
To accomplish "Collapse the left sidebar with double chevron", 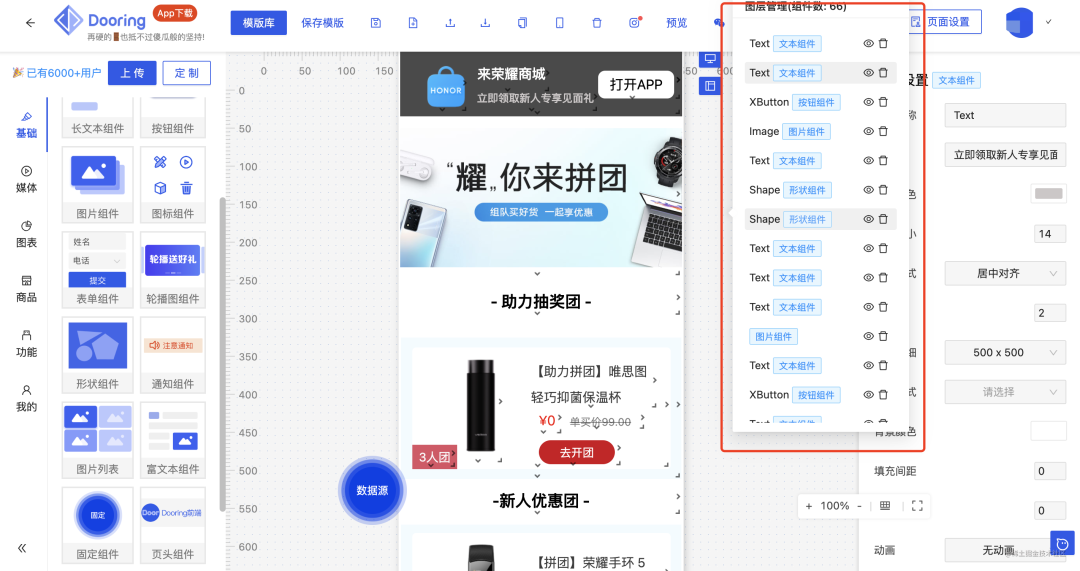I will (x=22, y=548).
